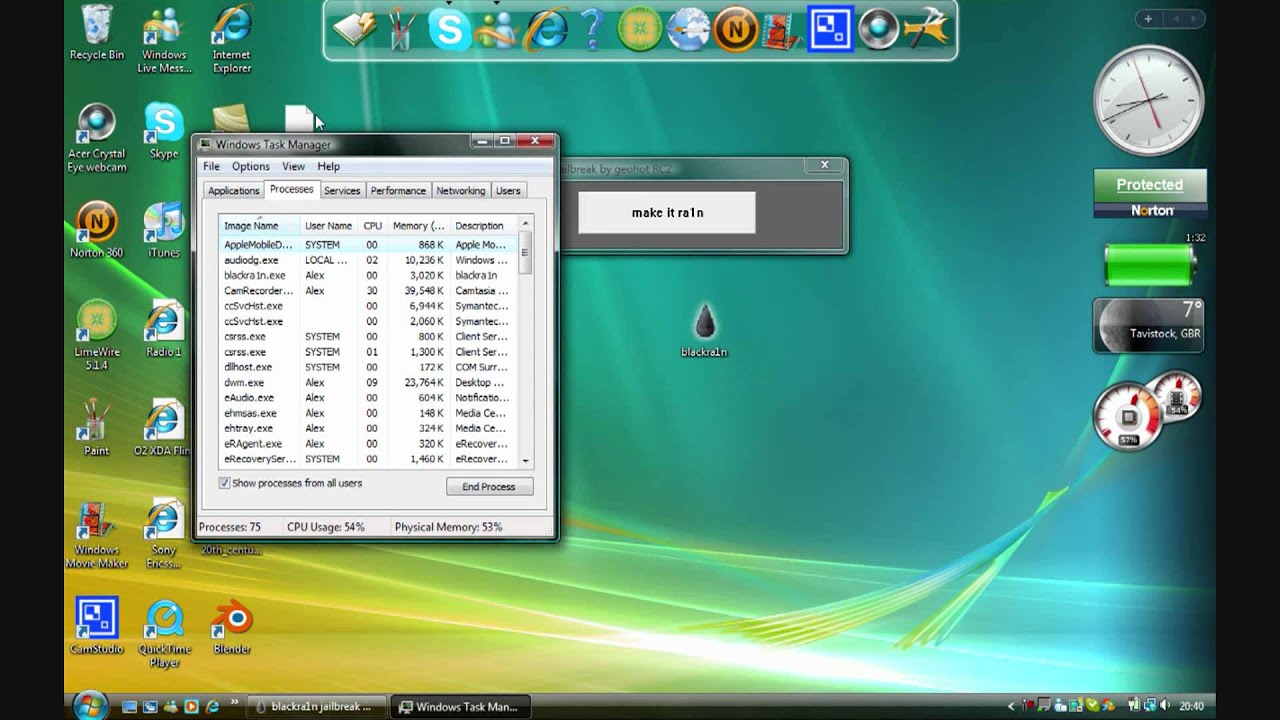Viewport: 1280px width, 720px height.
Task: Open the iTunes desktop shortcut
Action: pos(164,230)
